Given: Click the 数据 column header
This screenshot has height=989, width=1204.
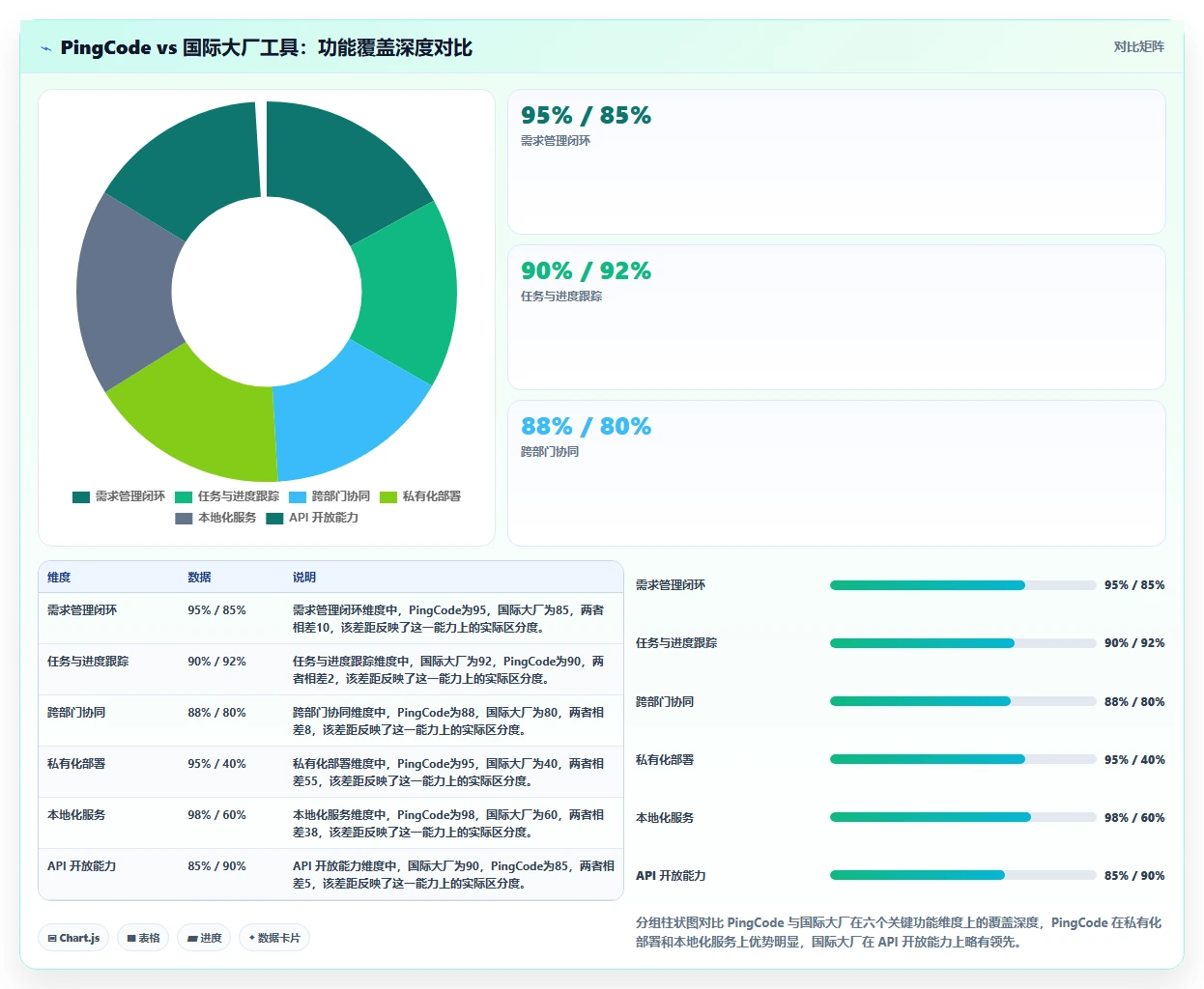Looking at the screenshot, I should (199, 578).
